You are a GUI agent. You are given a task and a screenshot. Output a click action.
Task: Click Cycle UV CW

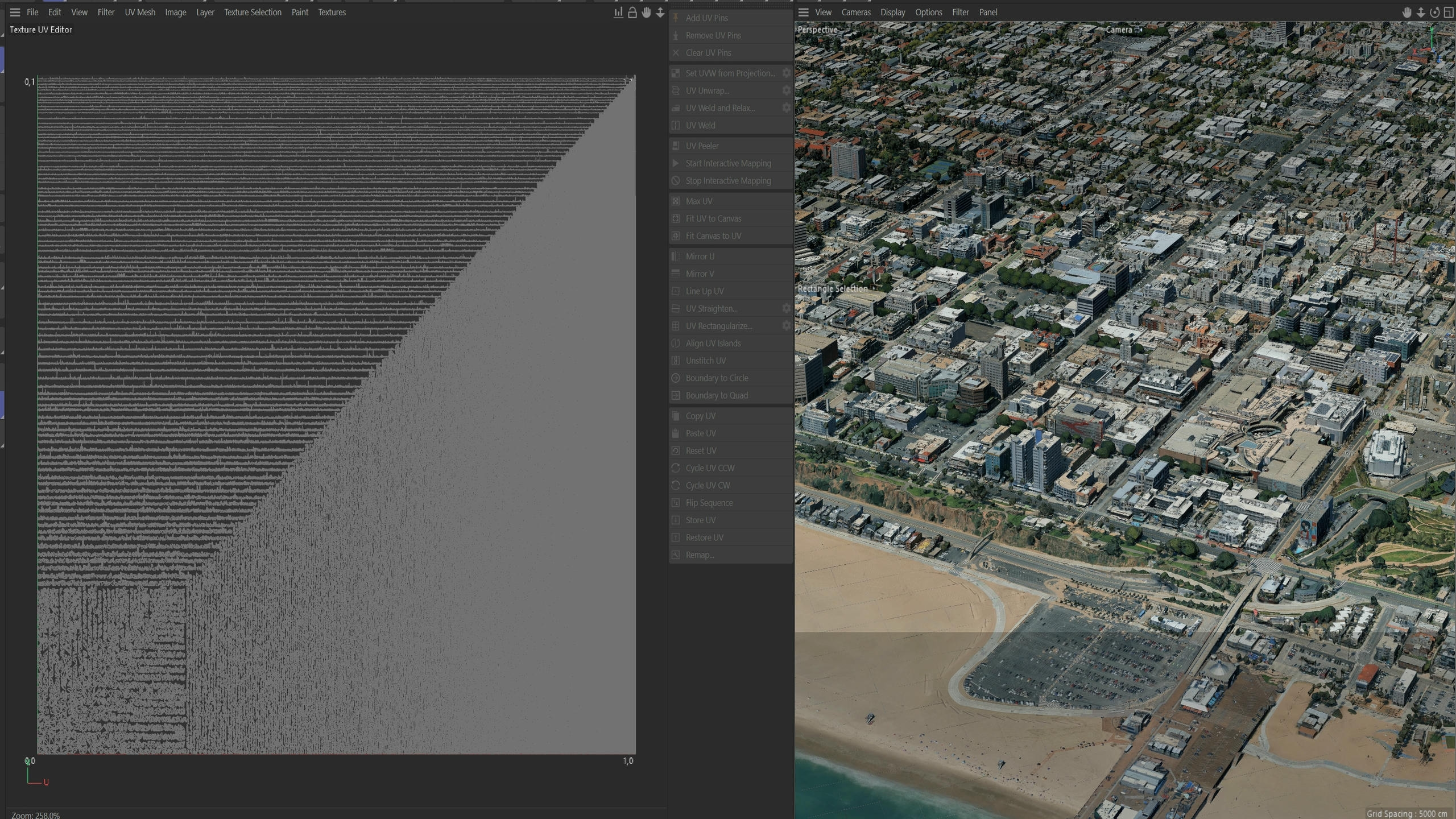point(731,485)
